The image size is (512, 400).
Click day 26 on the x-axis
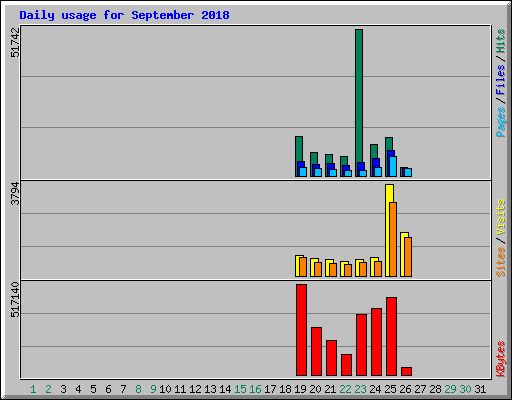(x=405, y=389)
